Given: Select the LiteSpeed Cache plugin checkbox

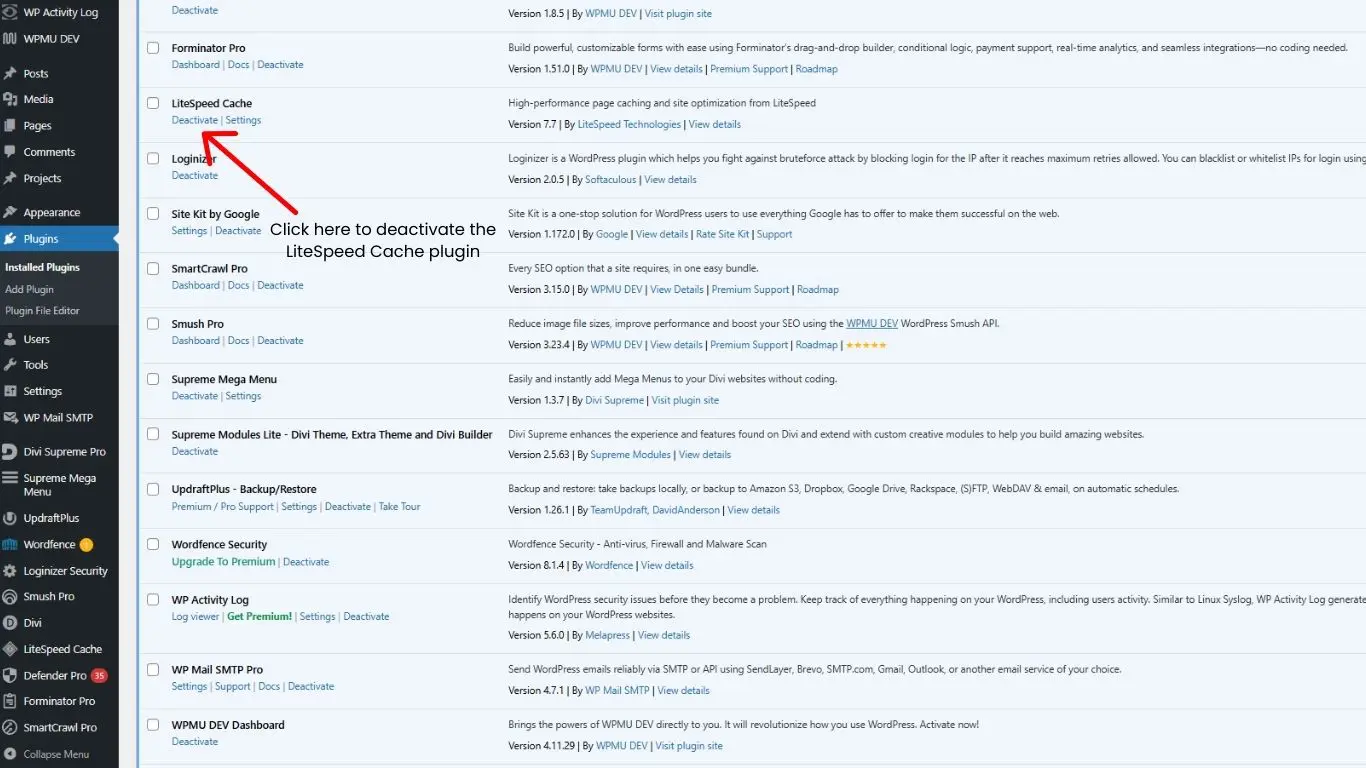Looking at the screenshot, I should click(x=153, y=102).
